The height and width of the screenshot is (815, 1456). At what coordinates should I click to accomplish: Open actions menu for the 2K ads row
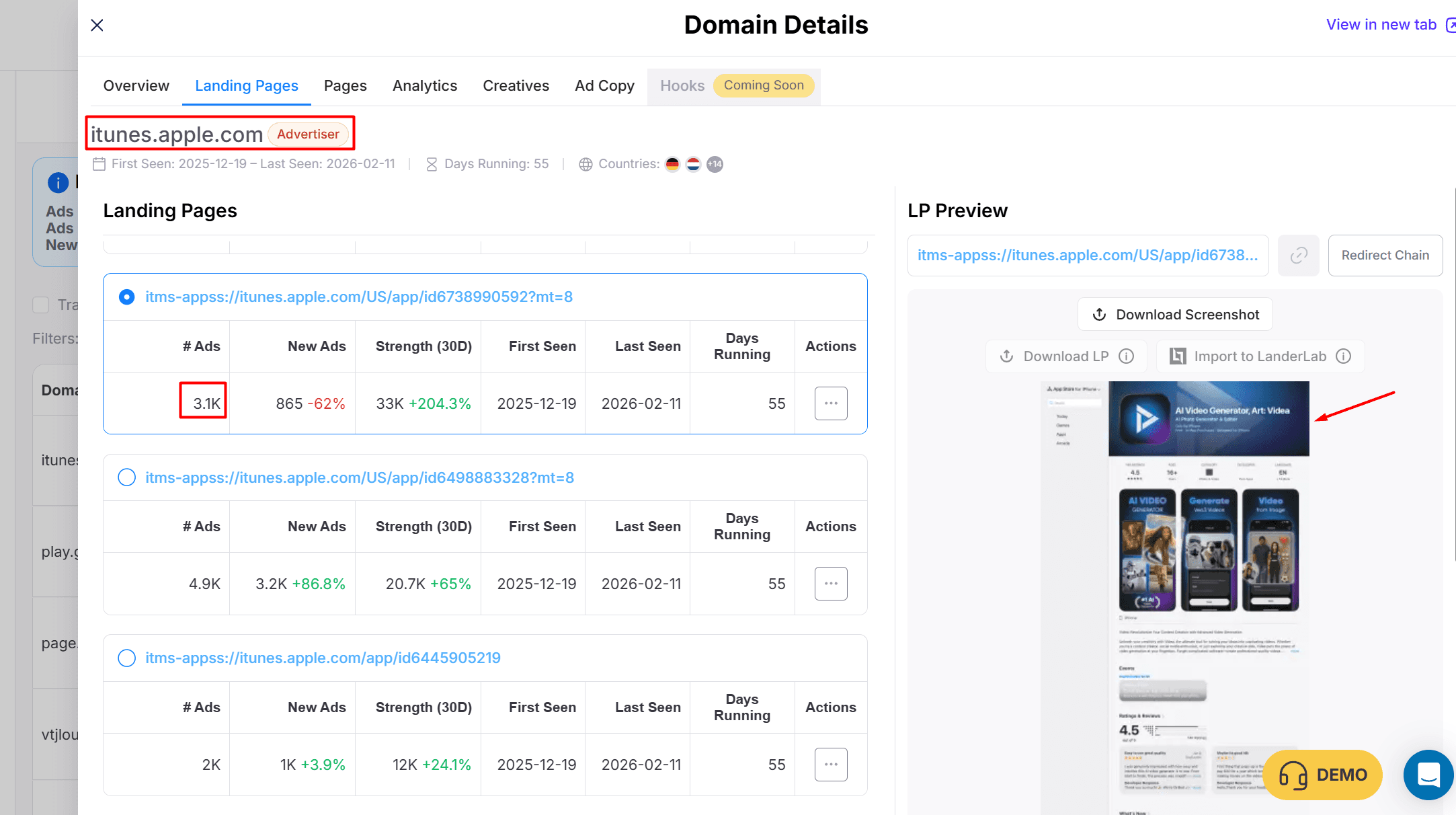831,765
